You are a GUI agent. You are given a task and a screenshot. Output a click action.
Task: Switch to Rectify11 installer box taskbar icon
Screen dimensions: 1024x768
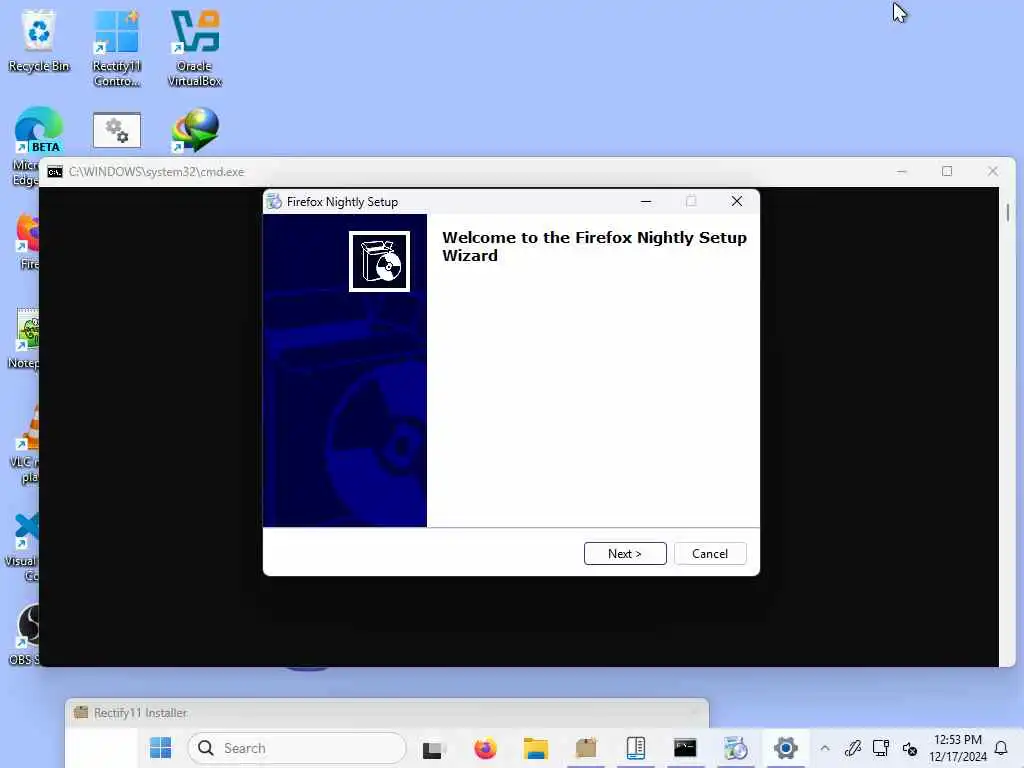click(x=586, y=748)
